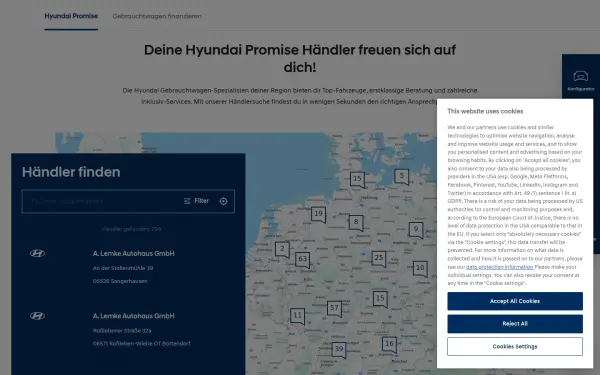Select map cluster marker 63

[x=302, y=260]
